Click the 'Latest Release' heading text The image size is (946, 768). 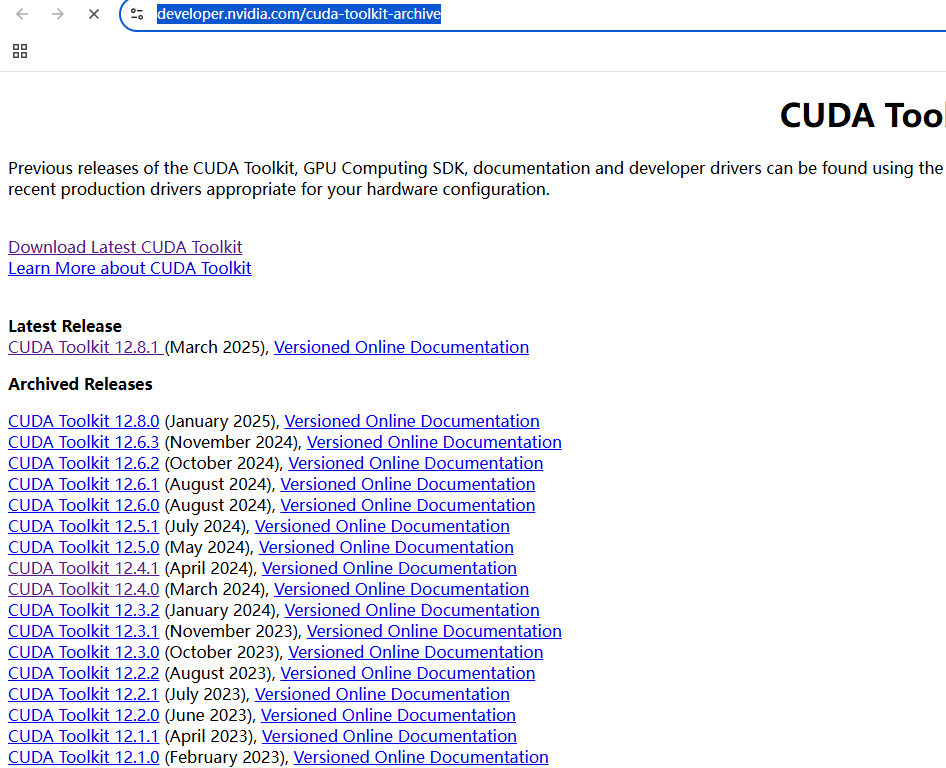pos(65,326)
